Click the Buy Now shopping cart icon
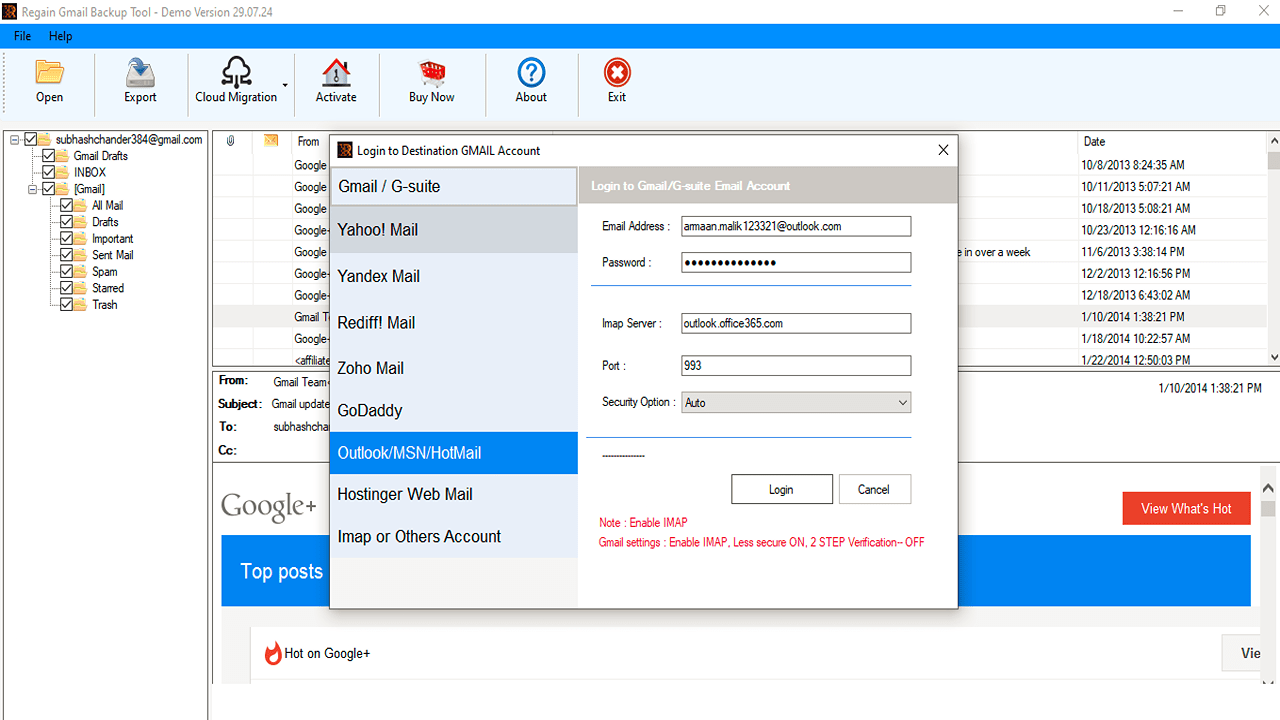 pos(432,73)
